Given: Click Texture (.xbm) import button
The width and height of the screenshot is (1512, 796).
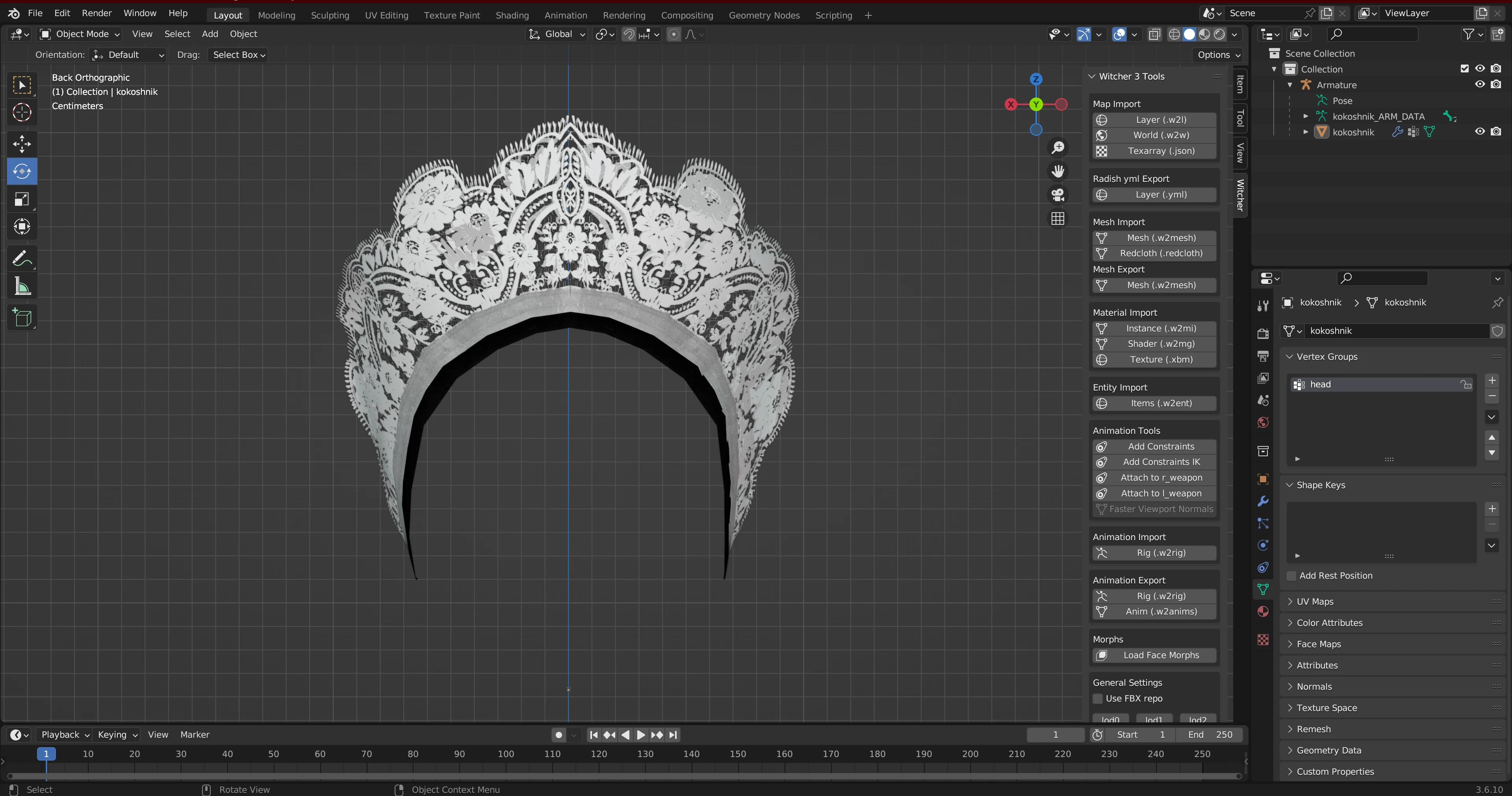Looking at the screenshot, I should (1154, 359).
